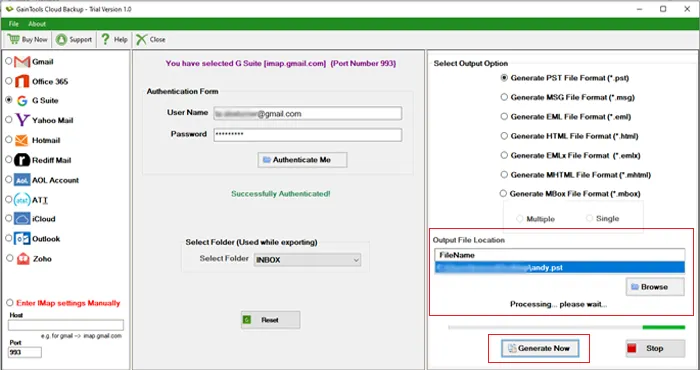The height and width of the screenshot is (370, 700).
Task: Click the Buy Now shopping cart icon
Action: 13,39
